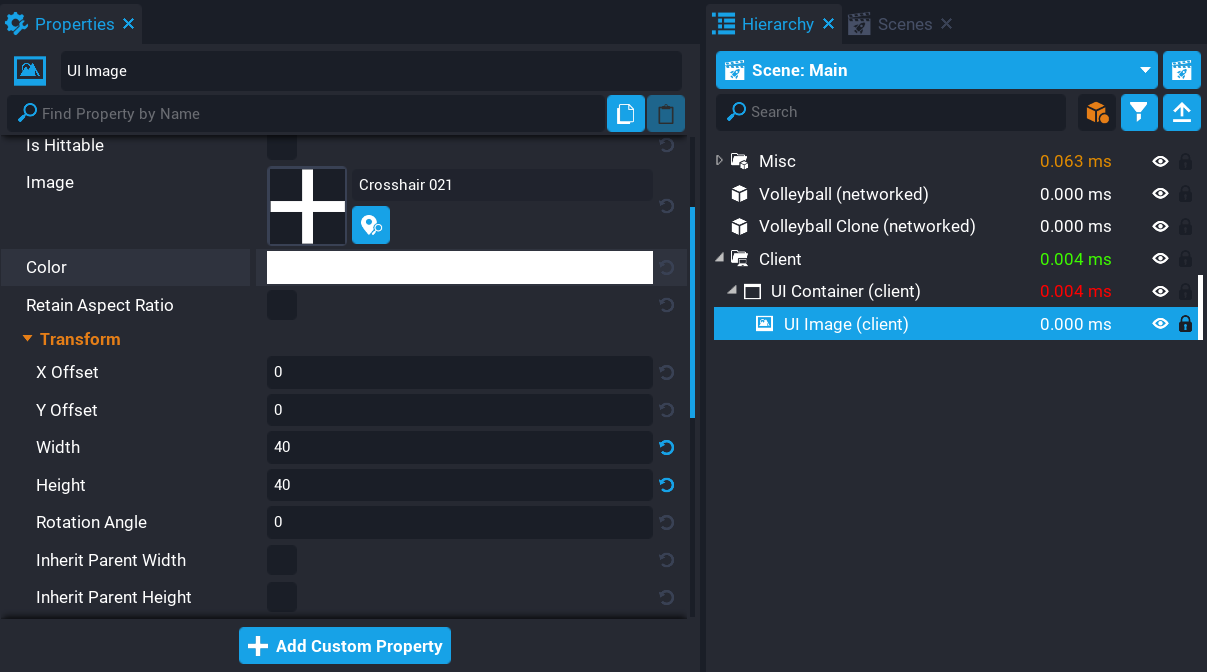Toggle the Inherit Parent Width checkbox
1207x672 pixels.
point(282,560)
